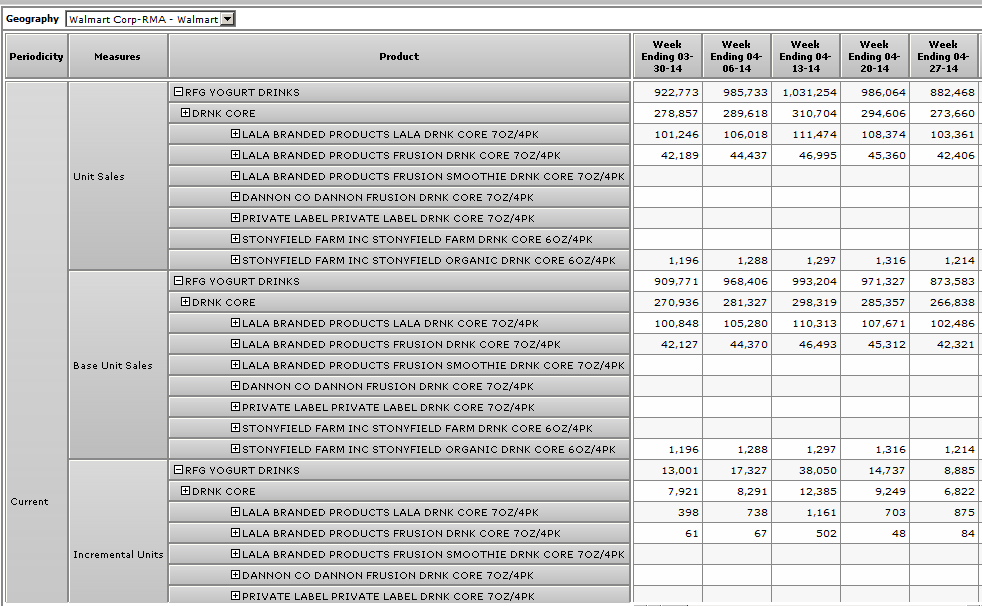Expand STONYFIELD FARM DRNK CORE in Unit Sales
This screenshot has height=606, width=982.
(236, 239)
